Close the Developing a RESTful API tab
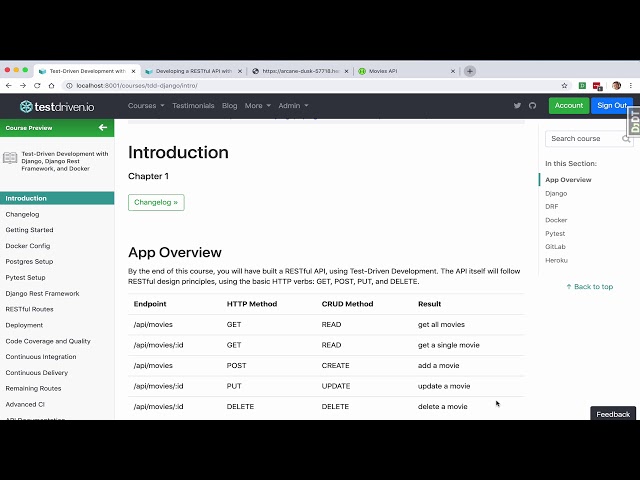 (240, 71)
